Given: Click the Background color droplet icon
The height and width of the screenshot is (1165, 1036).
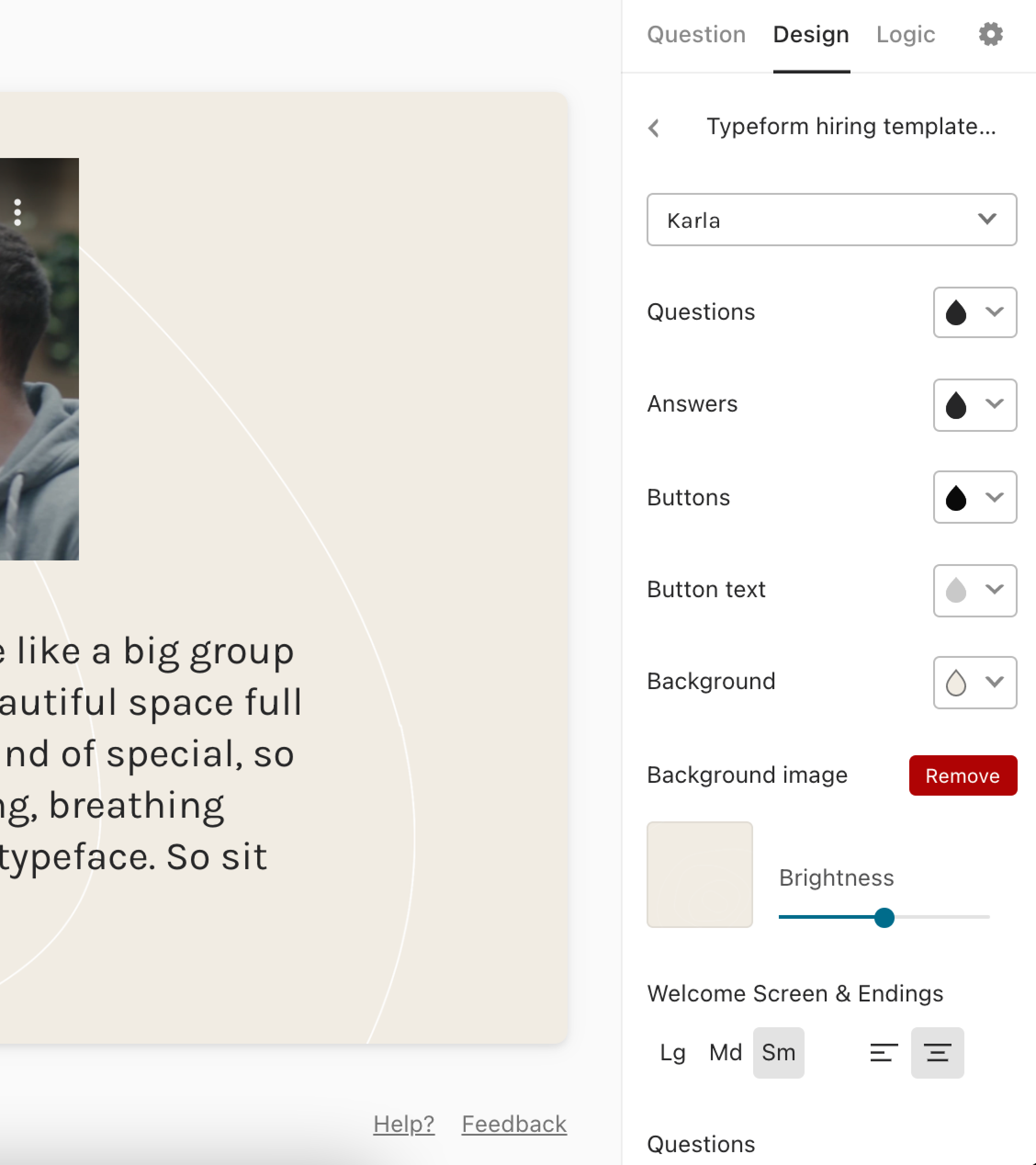Looking at the screenshot, I should (x=956, y=682).
